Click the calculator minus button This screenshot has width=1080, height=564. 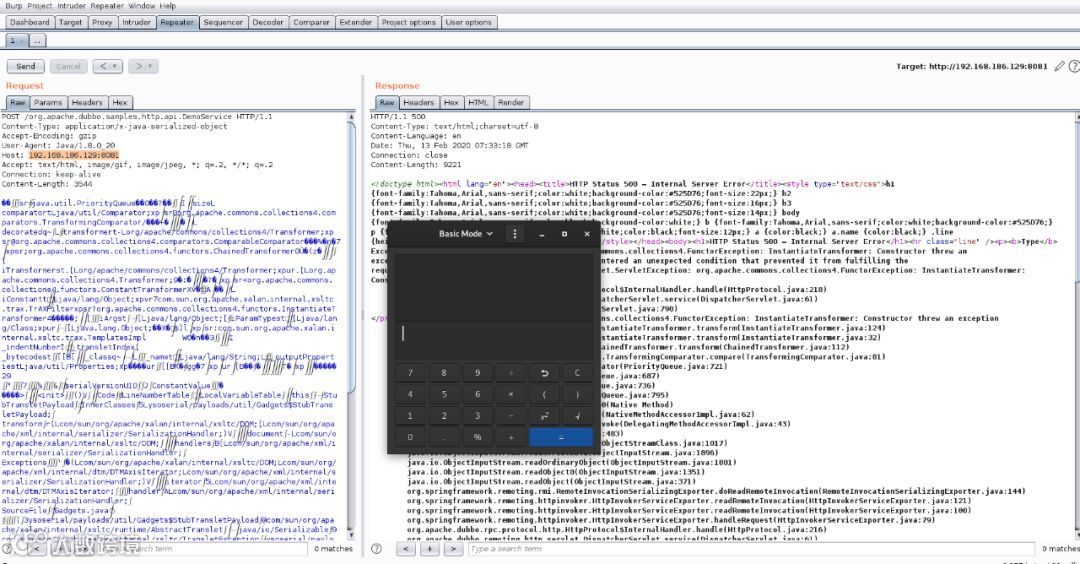pyautogui.click(x=511, y=416)
